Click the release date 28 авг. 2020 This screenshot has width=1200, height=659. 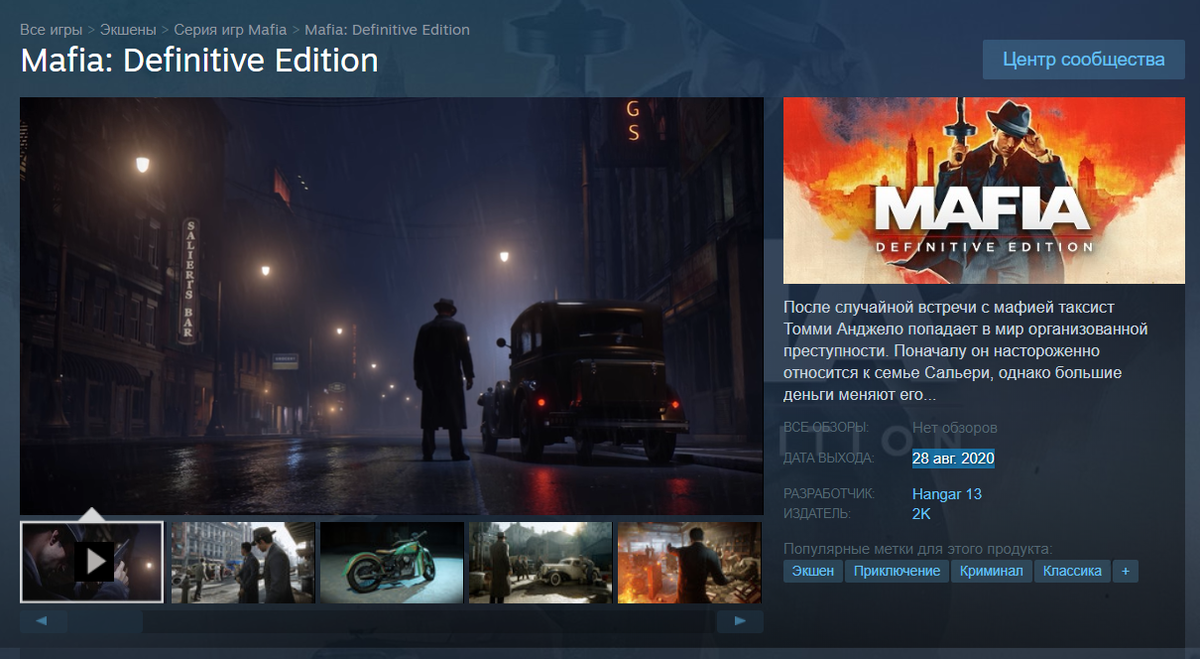[x=953, y=458]
